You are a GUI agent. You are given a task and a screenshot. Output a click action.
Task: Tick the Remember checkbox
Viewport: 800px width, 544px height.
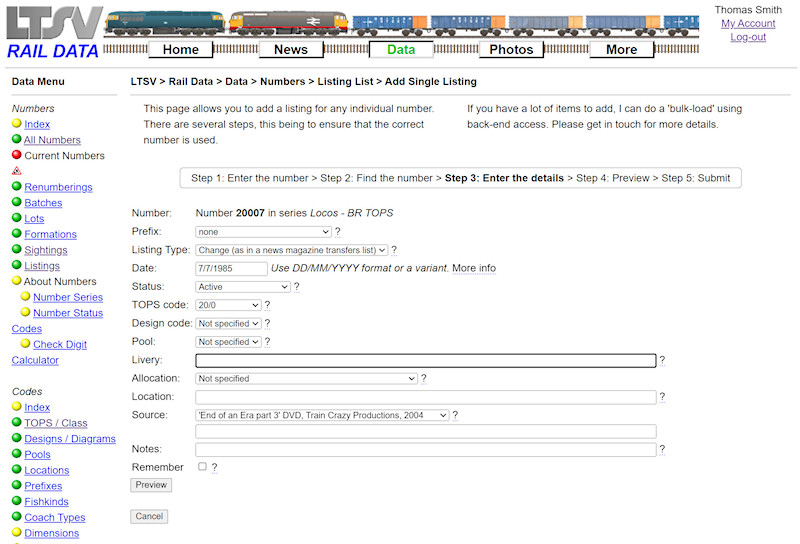203,466
